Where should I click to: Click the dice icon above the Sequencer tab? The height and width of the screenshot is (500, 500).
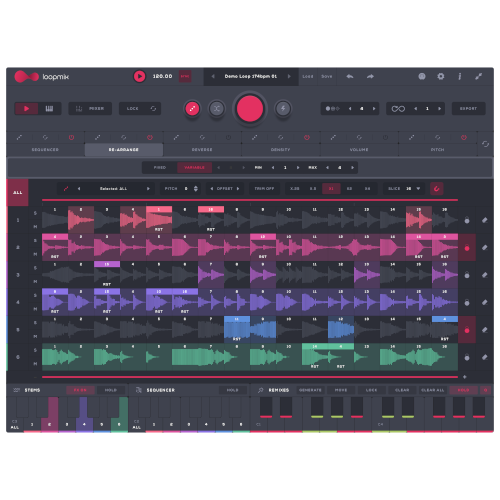pos(19,137)
